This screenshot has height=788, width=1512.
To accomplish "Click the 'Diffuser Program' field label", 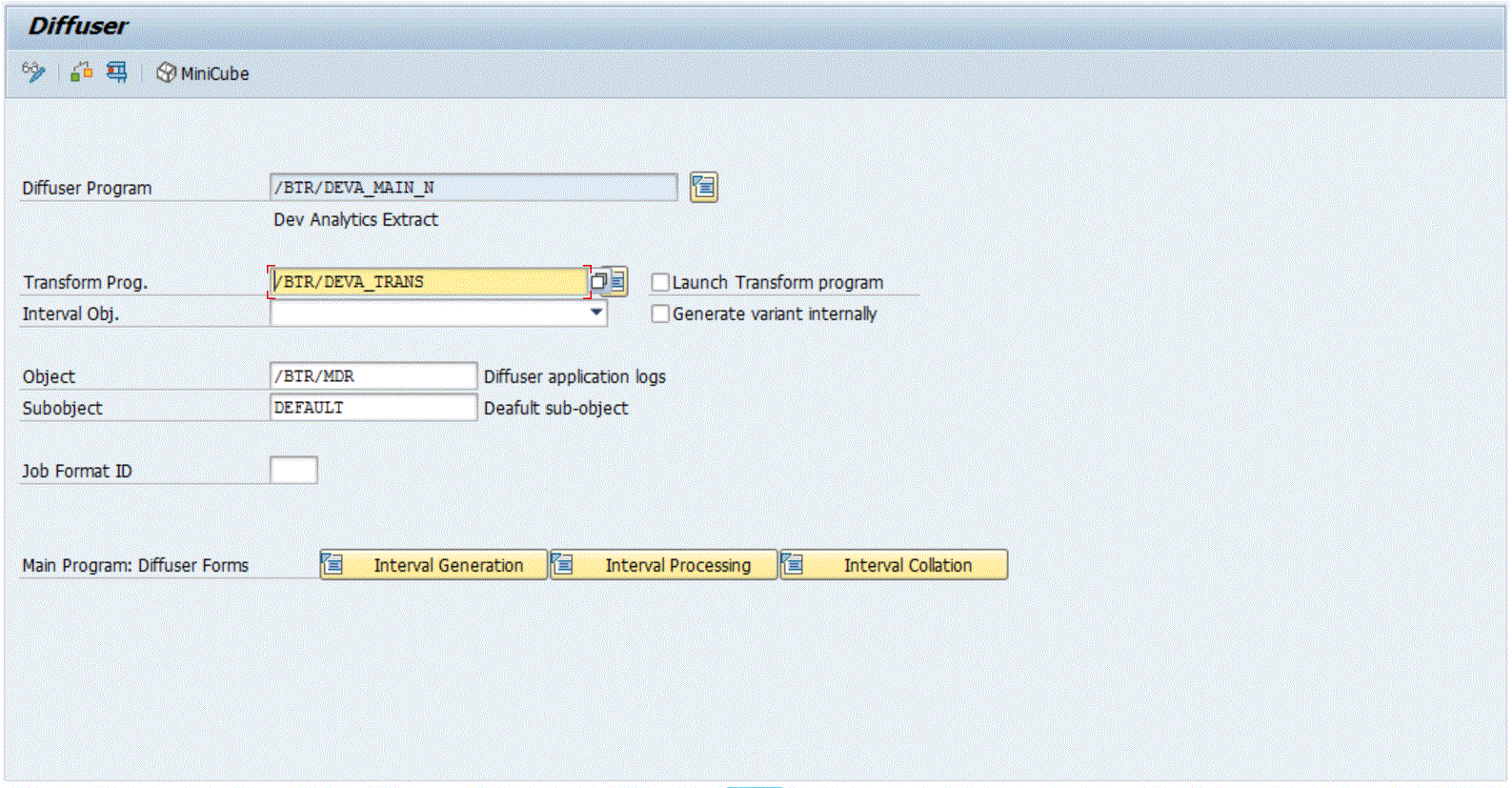I will [87, 188].
